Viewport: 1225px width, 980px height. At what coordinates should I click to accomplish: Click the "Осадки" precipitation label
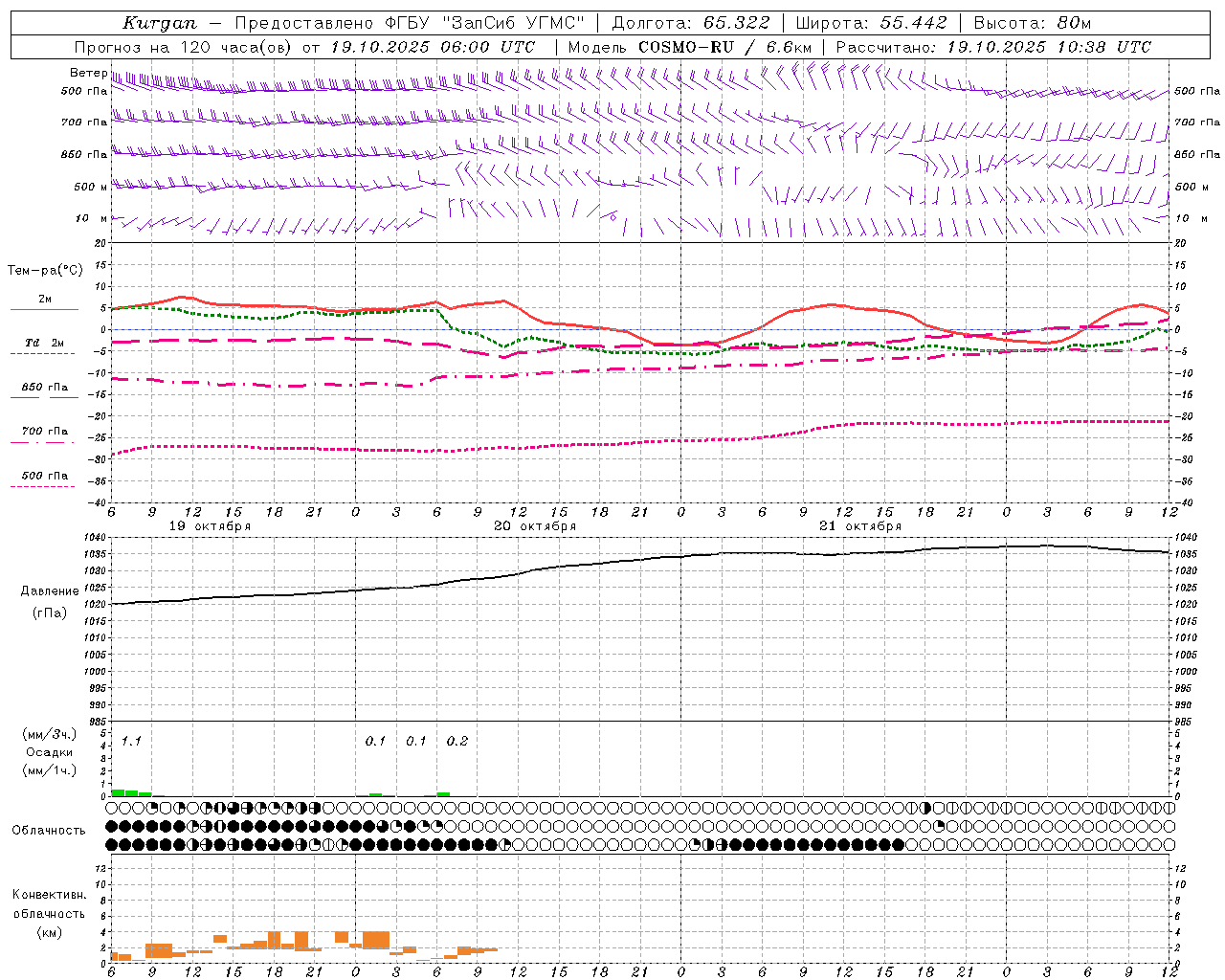tap(49, 752)
